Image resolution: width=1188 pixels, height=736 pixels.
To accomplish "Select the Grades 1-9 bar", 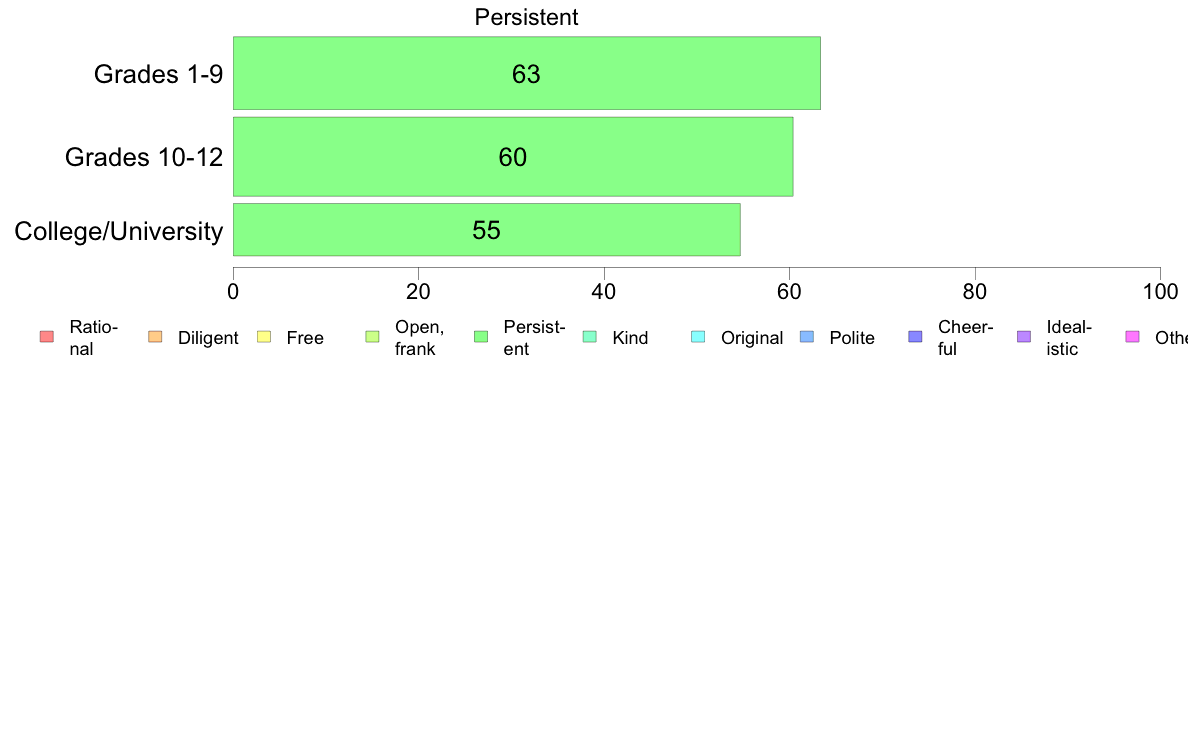I will pyautogui.click(x=527, y=73).
